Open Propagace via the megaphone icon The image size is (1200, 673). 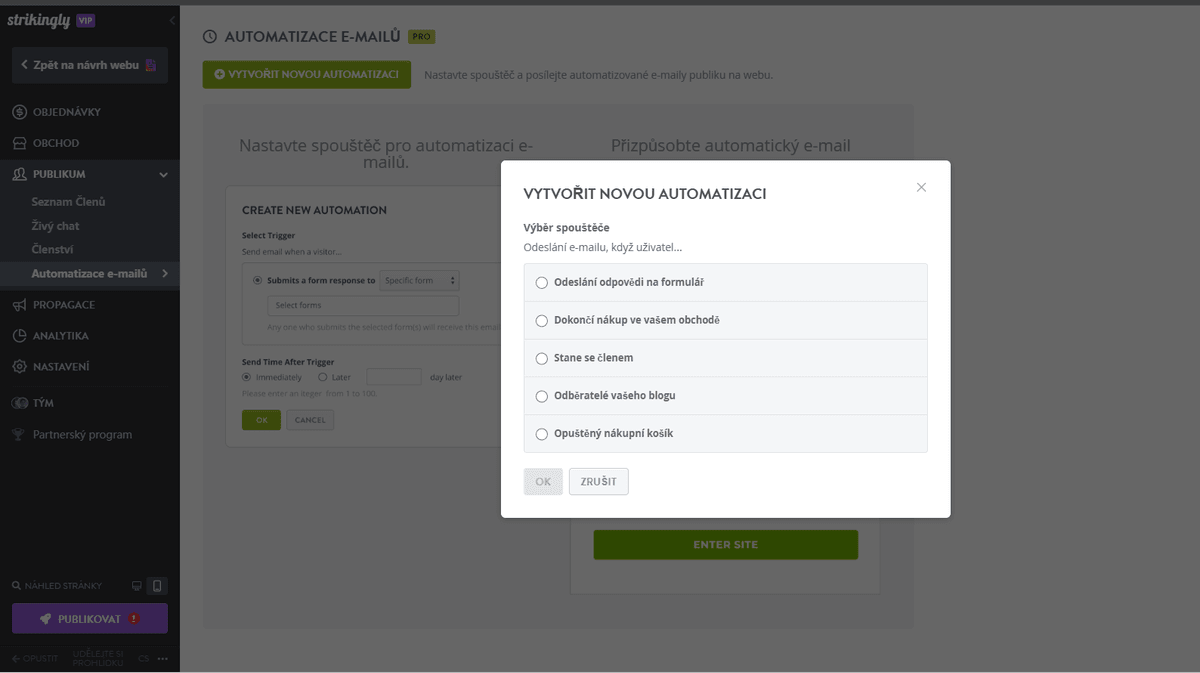18,304
